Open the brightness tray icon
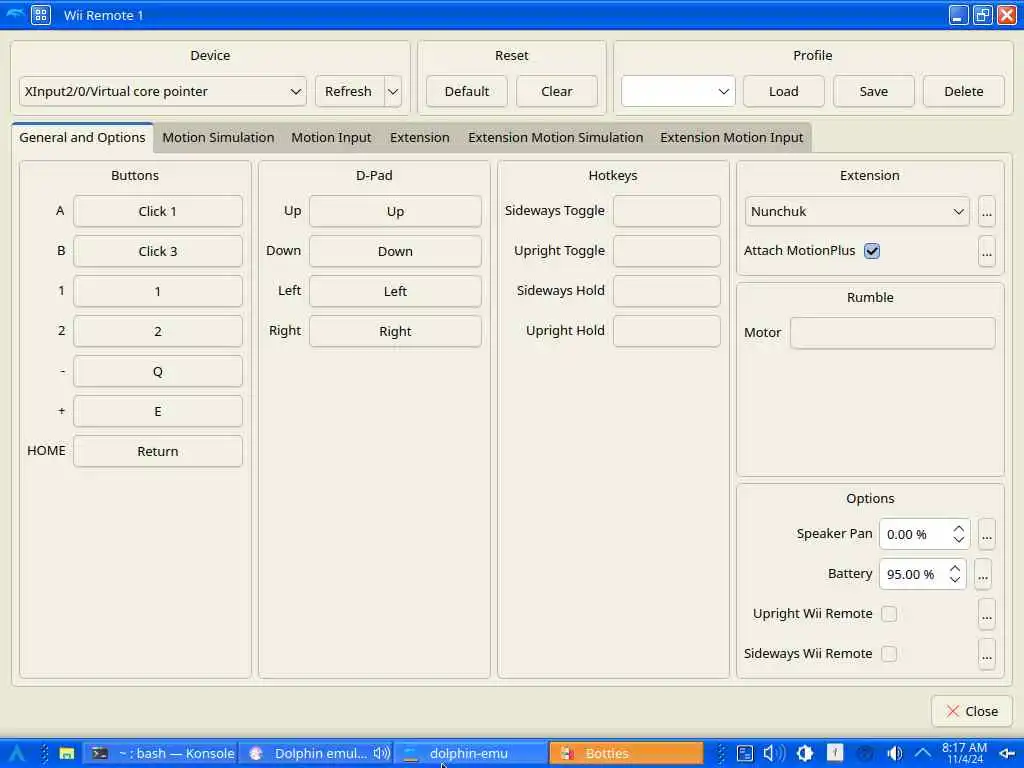The width and height of the screenshot is (1024, 768). click(x=805, y=753)
